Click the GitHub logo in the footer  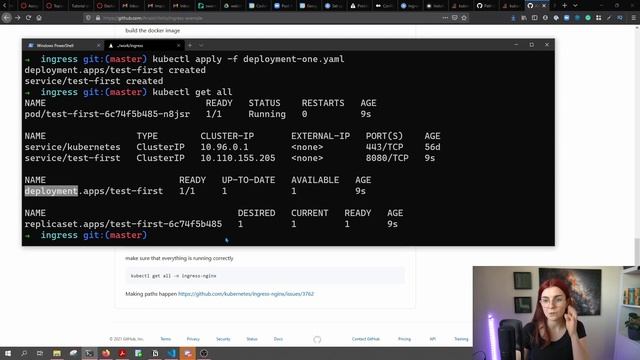[x=317, y=340]
